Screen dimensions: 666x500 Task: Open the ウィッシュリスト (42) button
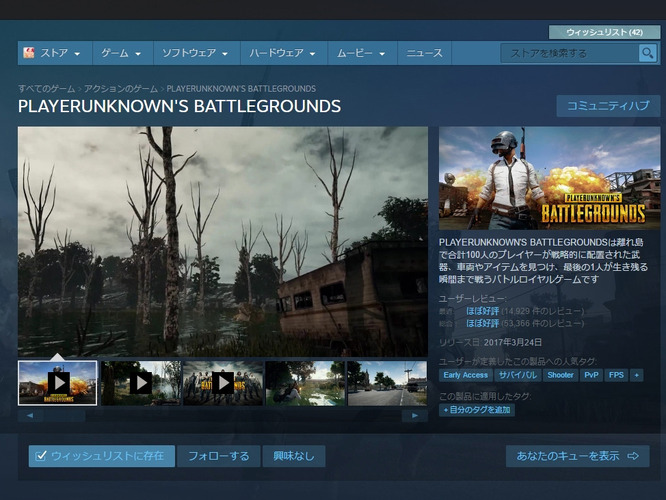click(x=604, y=32)
